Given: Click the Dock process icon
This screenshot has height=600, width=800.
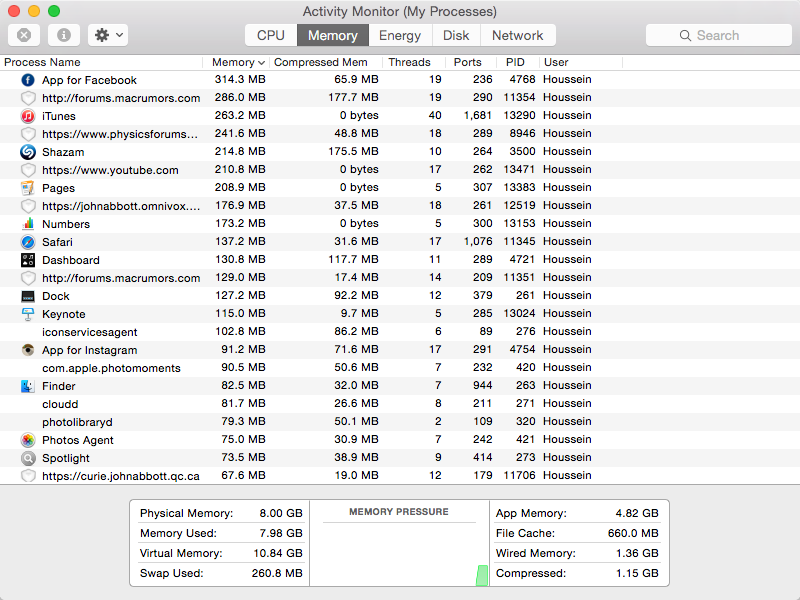Looking at the screenshot, I should point(28,296).
